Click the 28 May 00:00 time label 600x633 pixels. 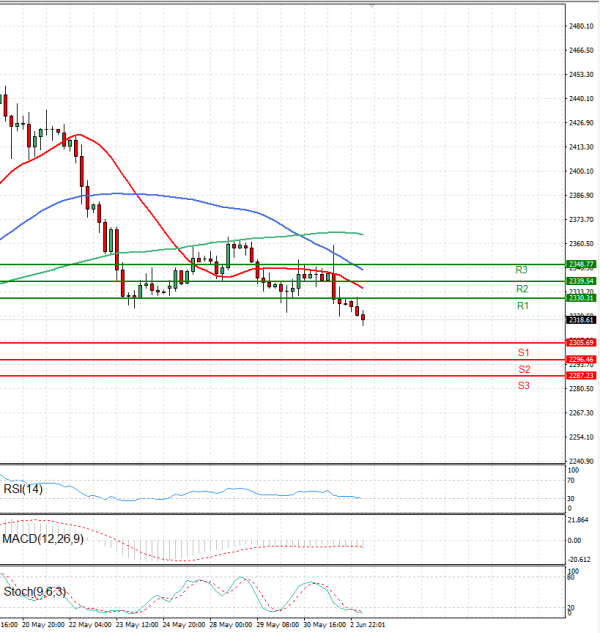231,625
